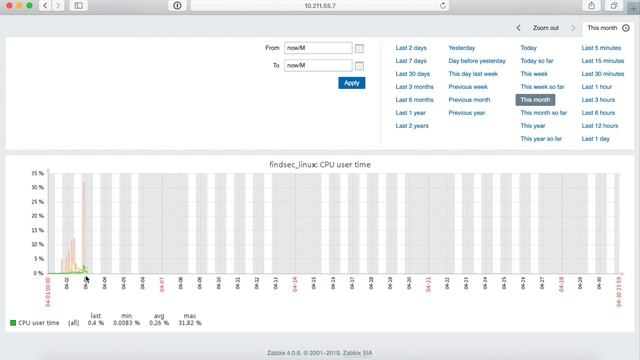Set range to Last 30 minutes
The height and width of the screenshot is (360, 640).
point(602,74)
